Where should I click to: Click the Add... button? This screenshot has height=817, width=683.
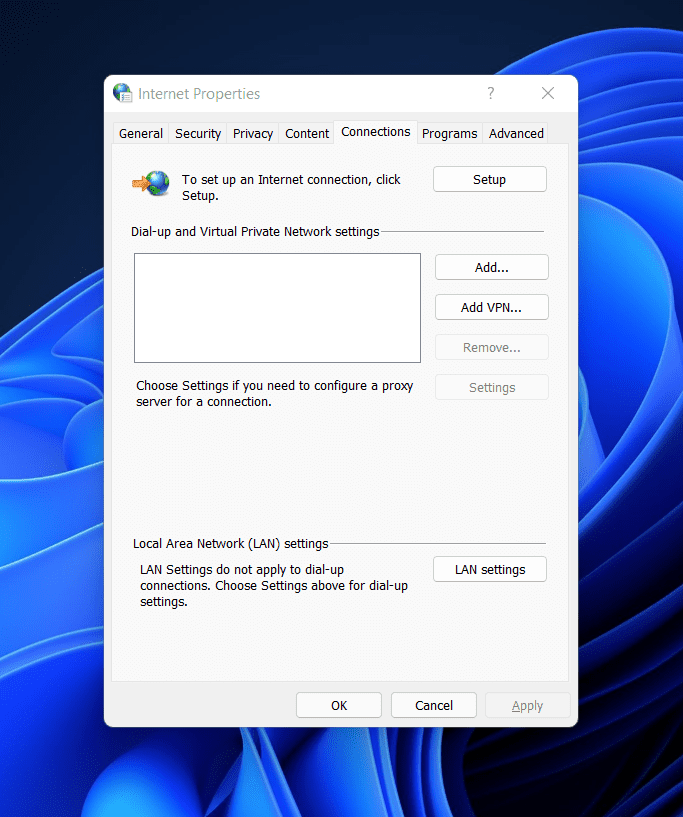click(492, 267)
